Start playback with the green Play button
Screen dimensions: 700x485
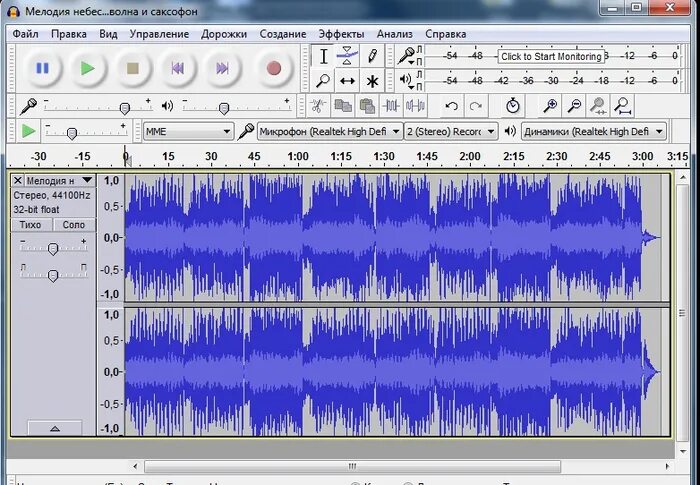(88, 68)
